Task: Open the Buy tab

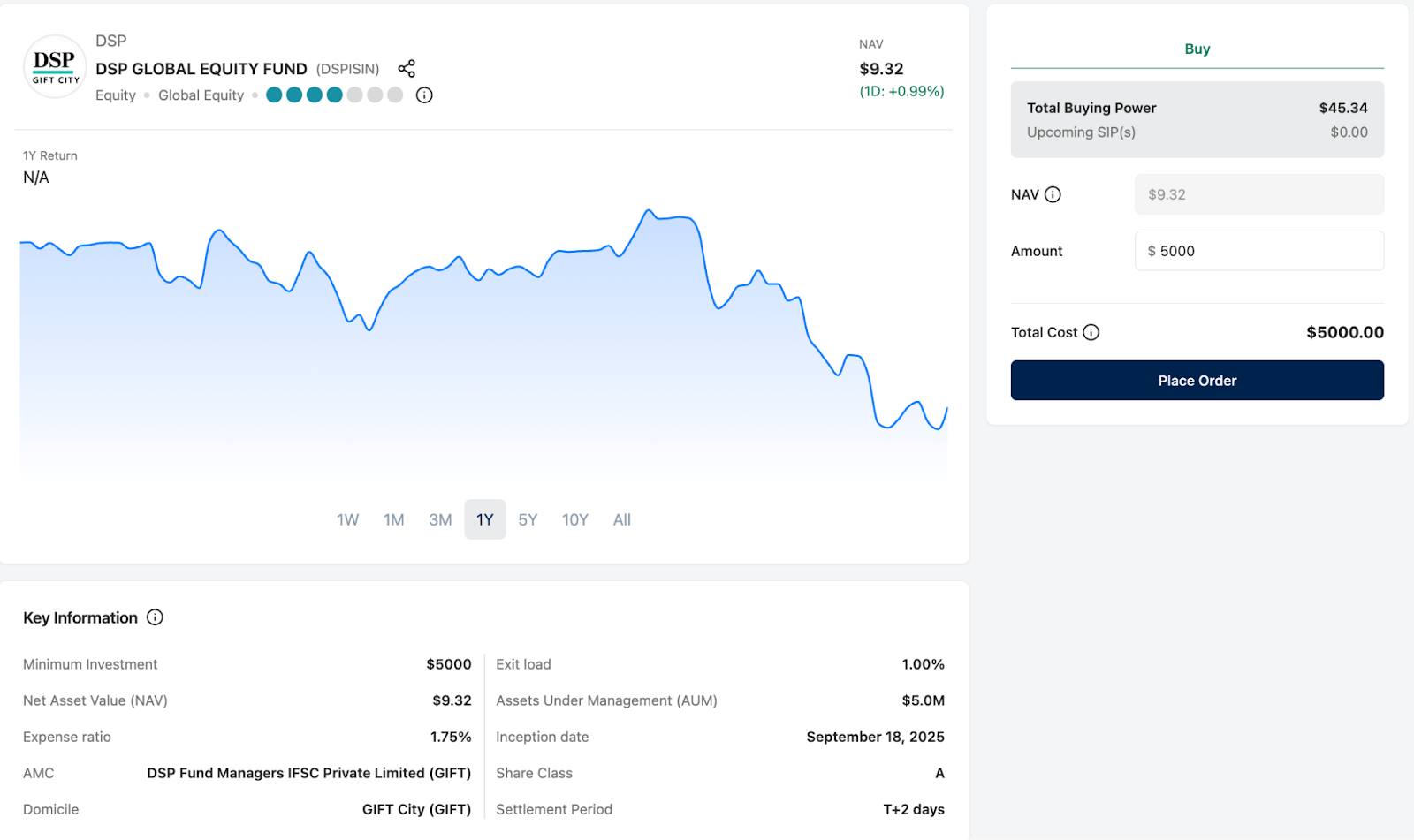Action: coord(1197,49)
